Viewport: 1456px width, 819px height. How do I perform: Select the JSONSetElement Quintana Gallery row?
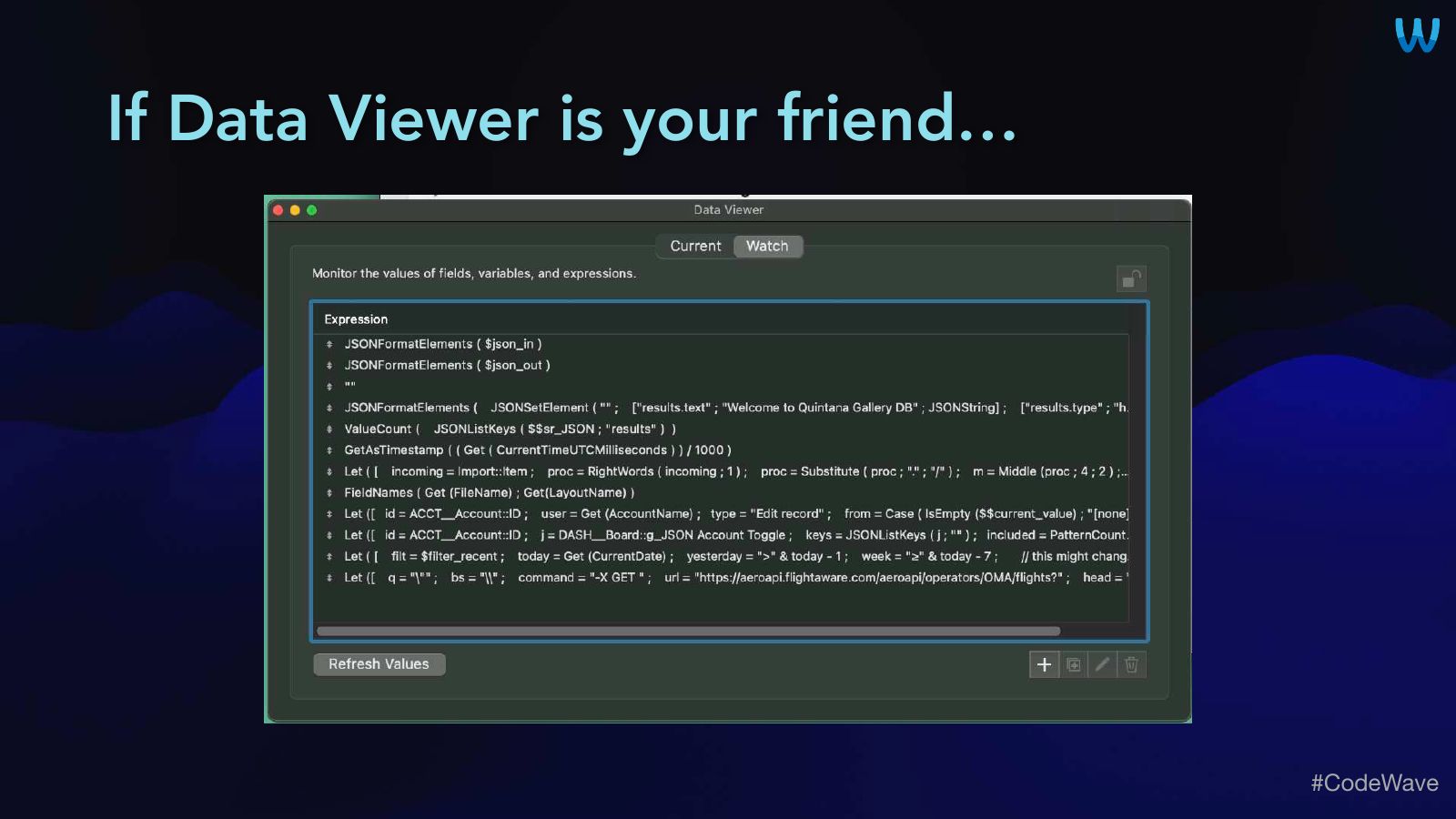722,408
